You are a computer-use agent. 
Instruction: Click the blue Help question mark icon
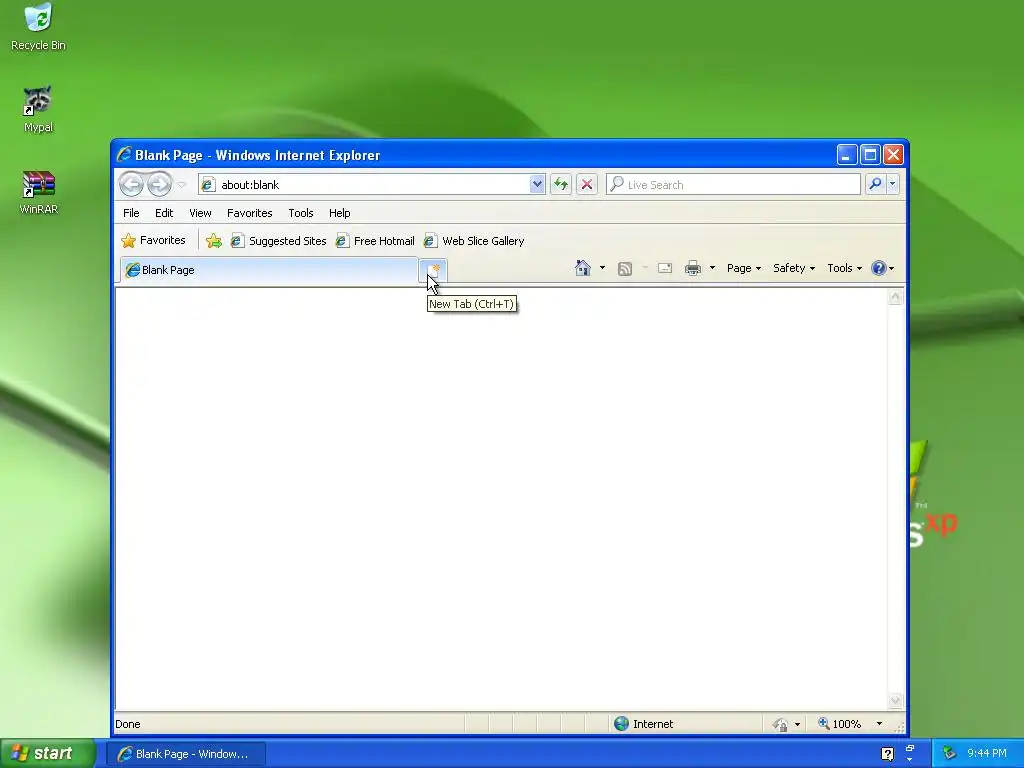coord(879,268)
